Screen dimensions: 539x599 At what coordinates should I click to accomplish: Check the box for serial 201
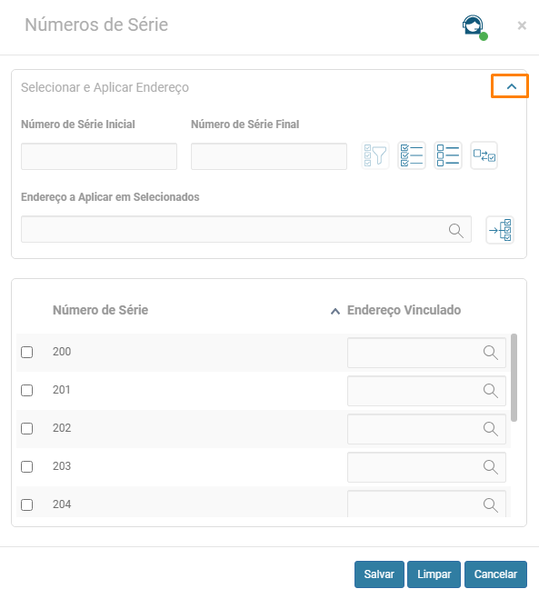point(27,390)
